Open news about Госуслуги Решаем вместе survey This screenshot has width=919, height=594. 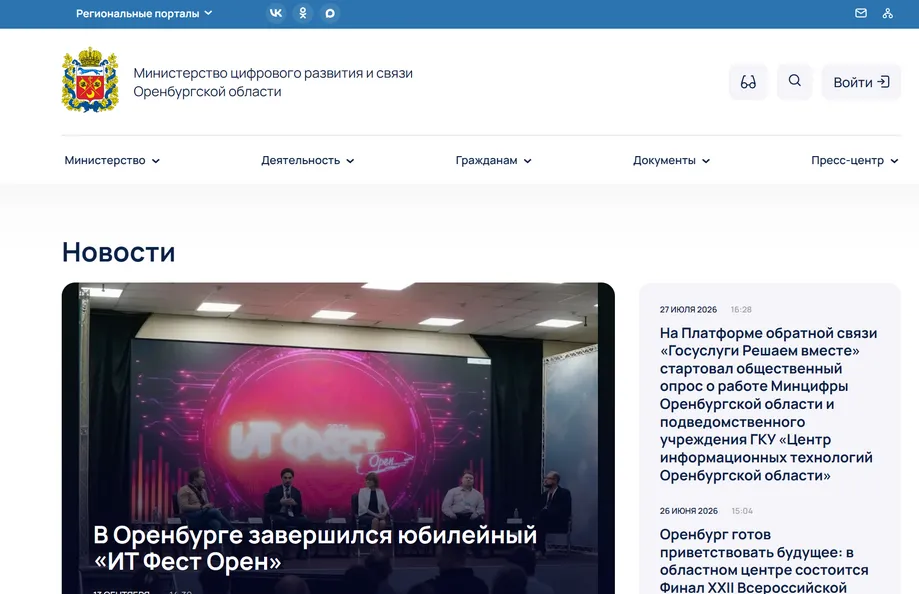click(x=768, y=404)
